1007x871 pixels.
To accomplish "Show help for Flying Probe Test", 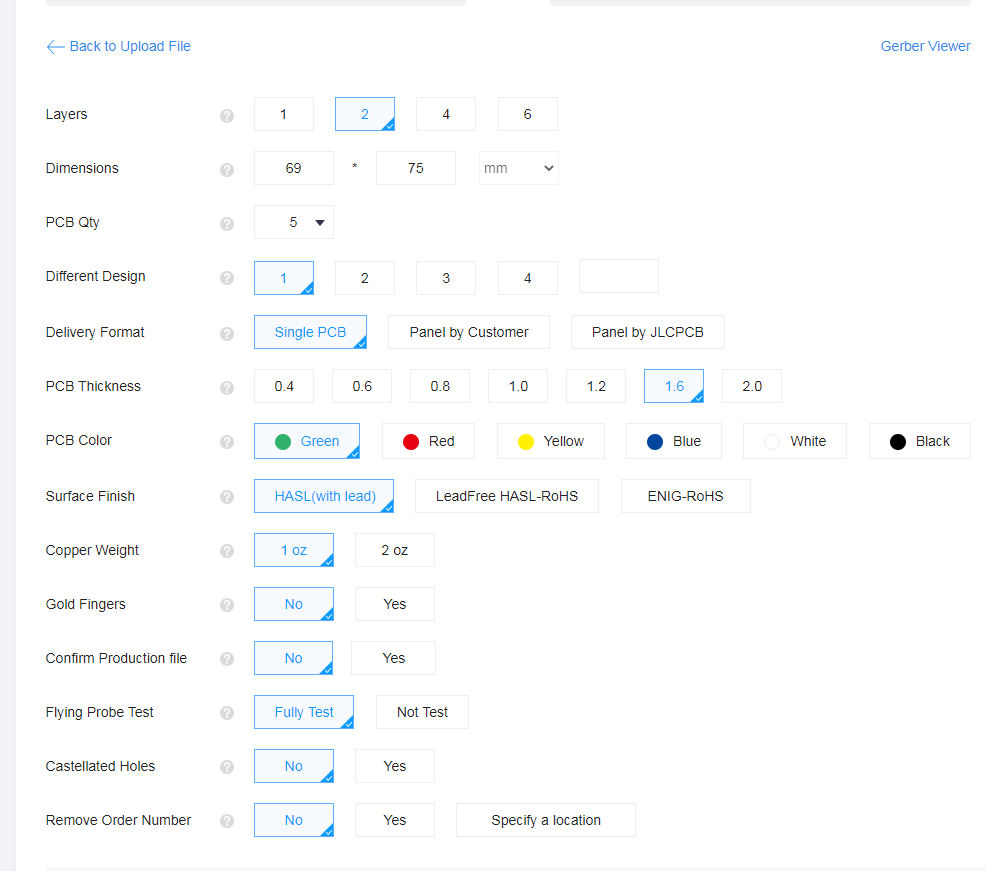I will pyautogui.click(x=227, y=713).
